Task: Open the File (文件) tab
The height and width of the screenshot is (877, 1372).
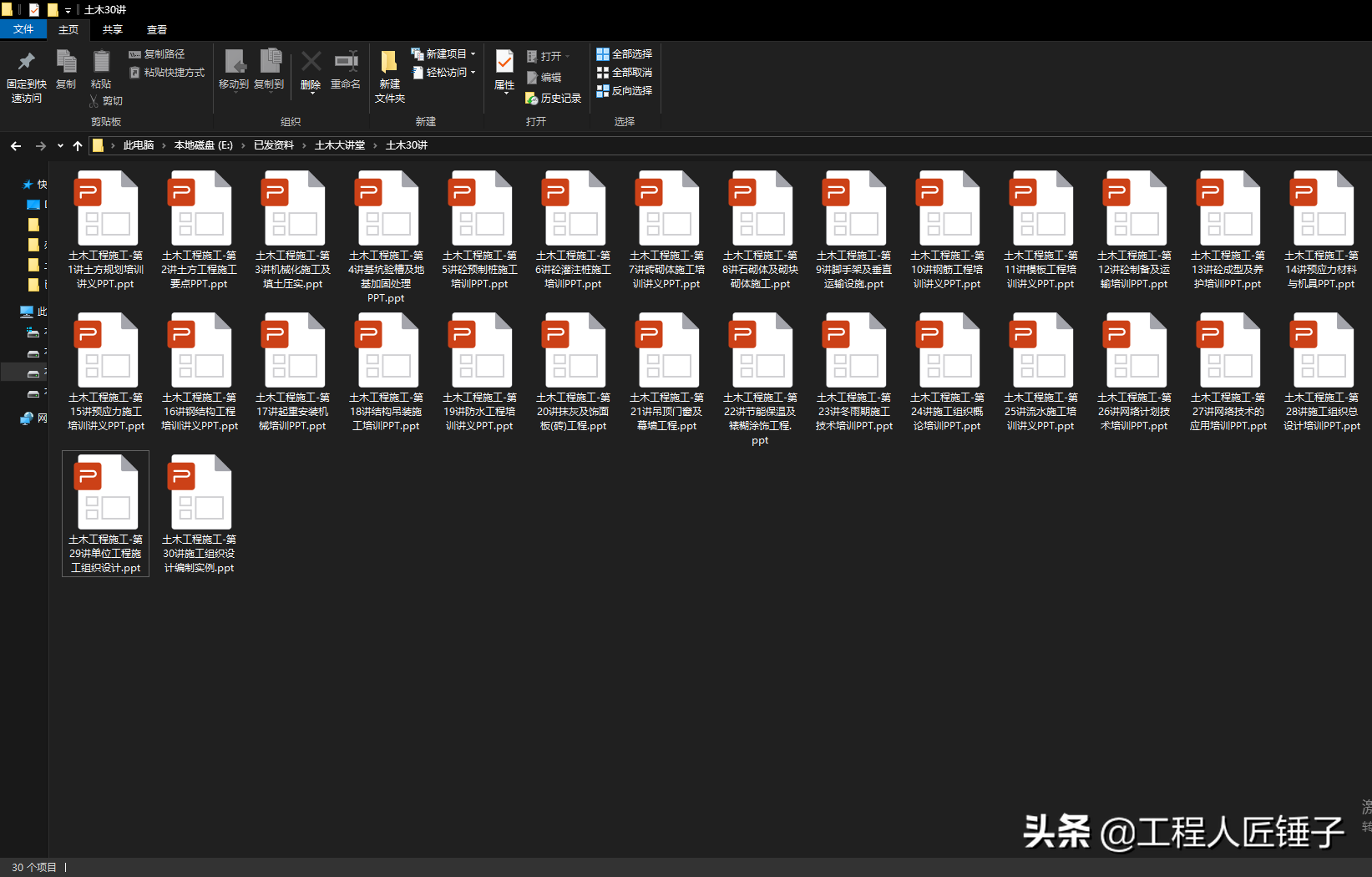Action: click(x=23, y=29)
